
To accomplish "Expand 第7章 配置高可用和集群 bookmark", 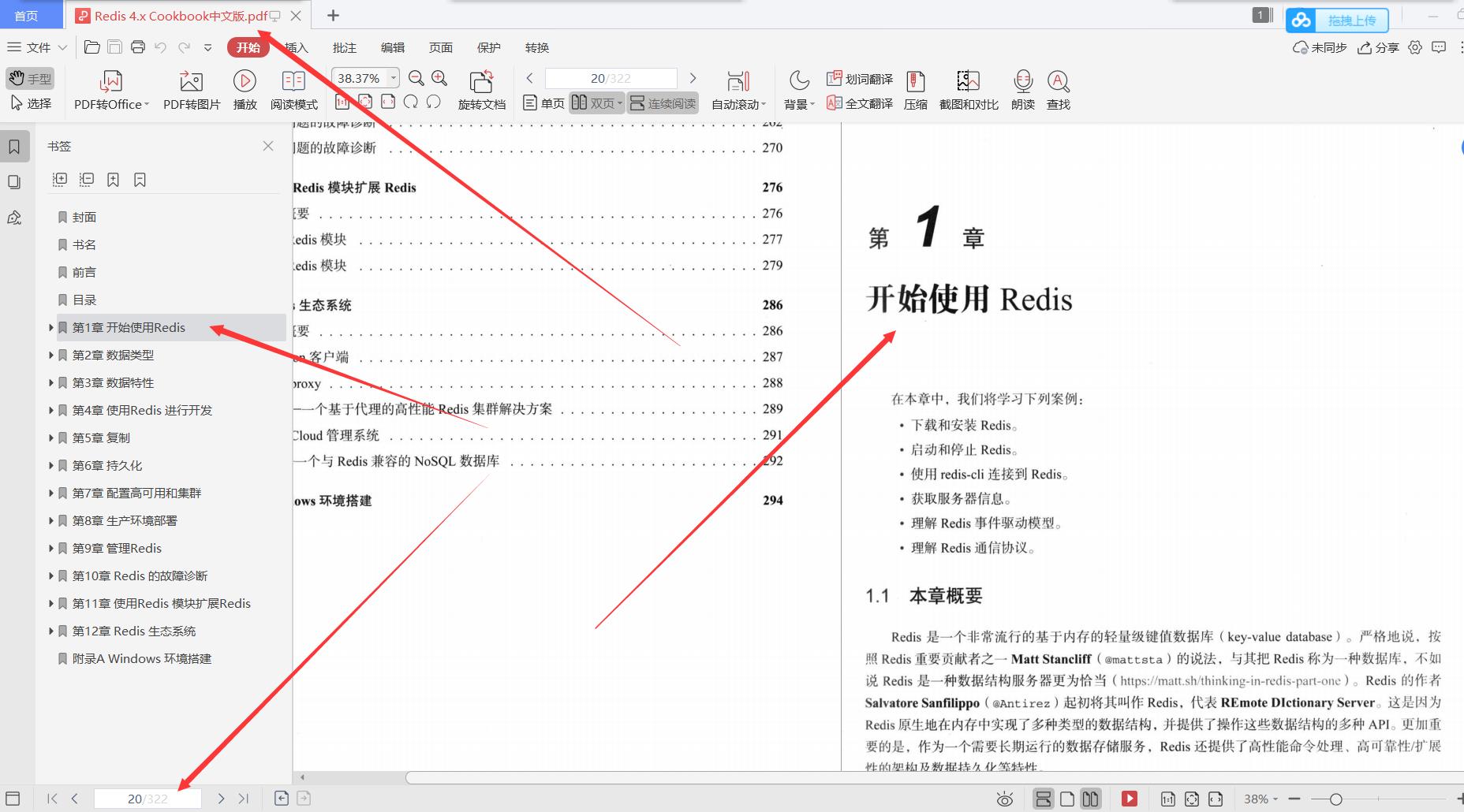I will coord(51,493).
